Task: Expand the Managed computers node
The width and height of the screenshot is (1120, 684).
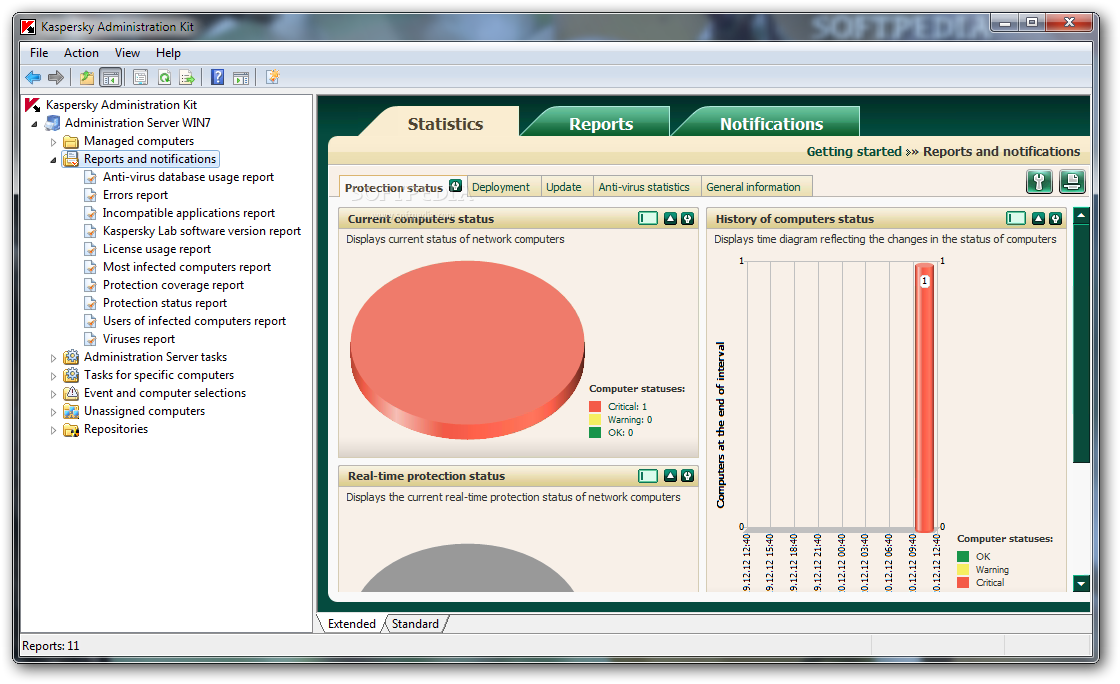Action: (54, 141)
